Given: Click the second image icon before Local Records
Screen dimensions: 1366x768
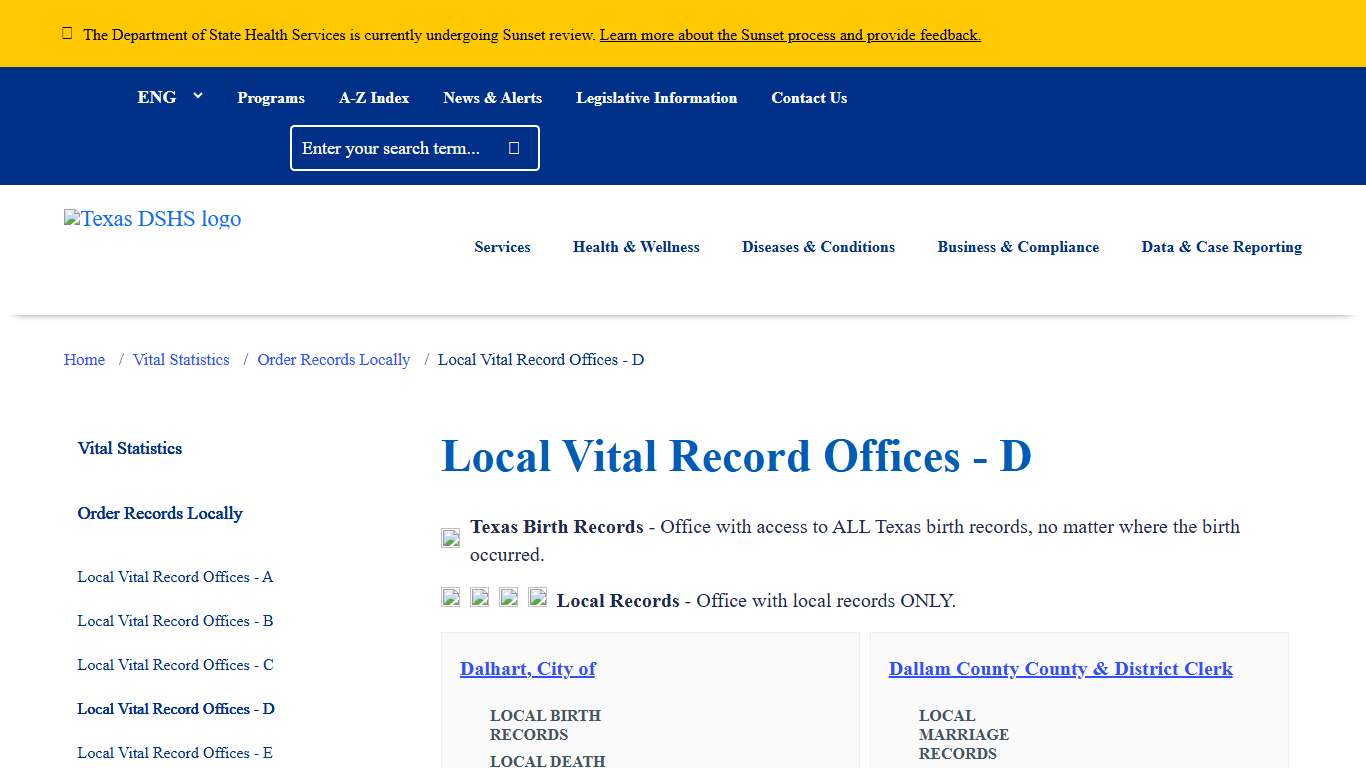Looking at the screenshot, I should [479, 596].
